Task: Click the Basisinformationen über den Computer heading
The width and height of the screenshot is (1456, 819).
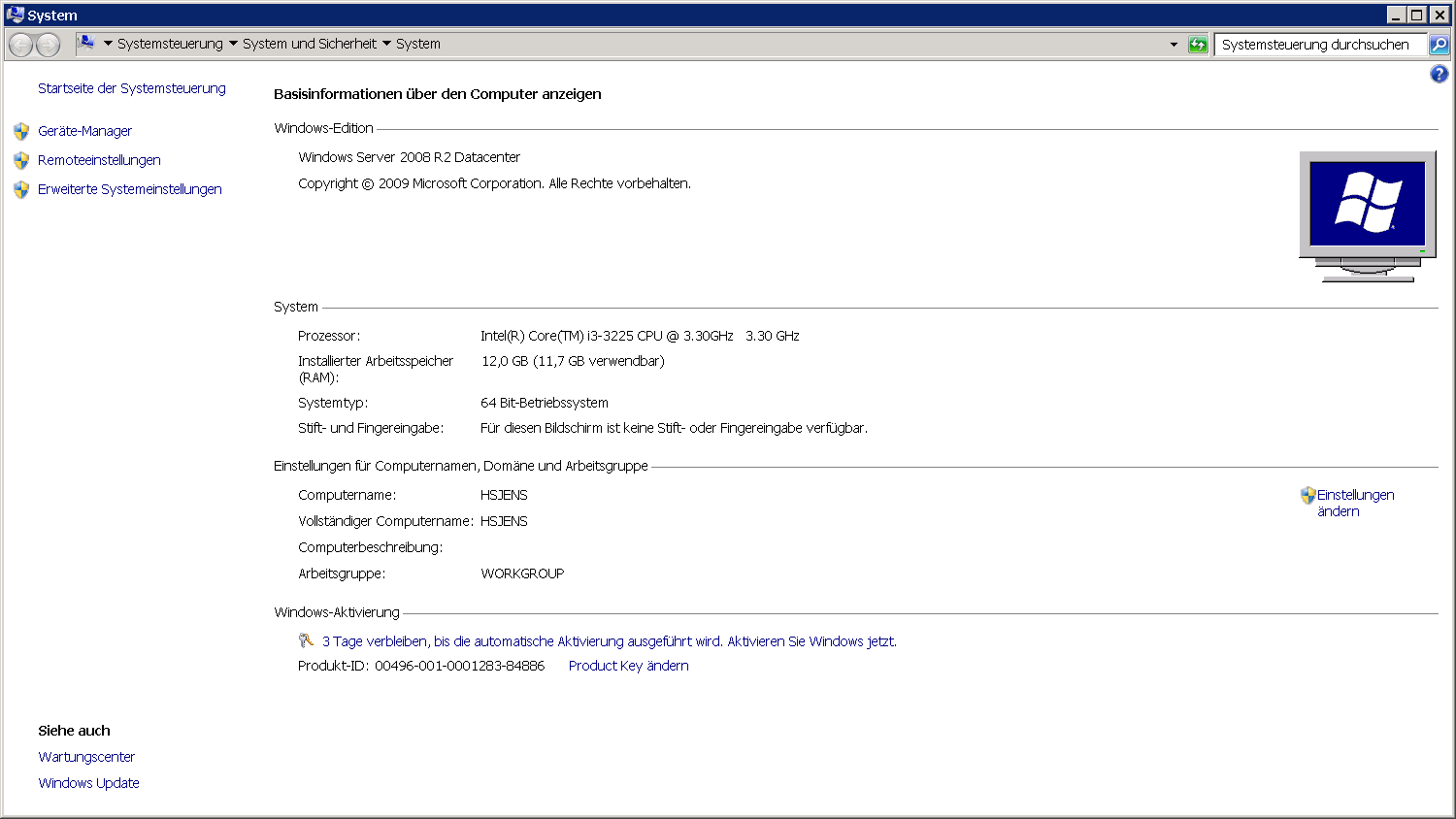Action: [x=438, y=94]
